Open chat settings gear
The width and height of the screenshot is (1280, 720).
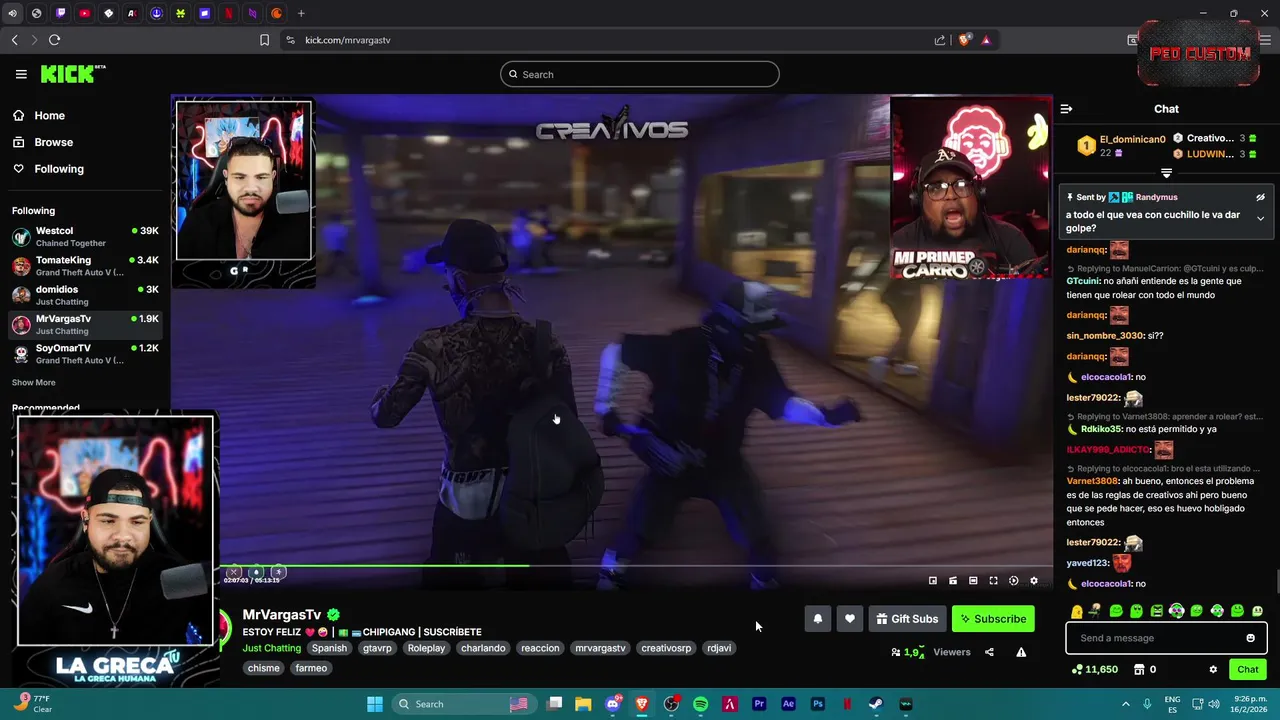pyautogui.click(x=1213, y=669)
